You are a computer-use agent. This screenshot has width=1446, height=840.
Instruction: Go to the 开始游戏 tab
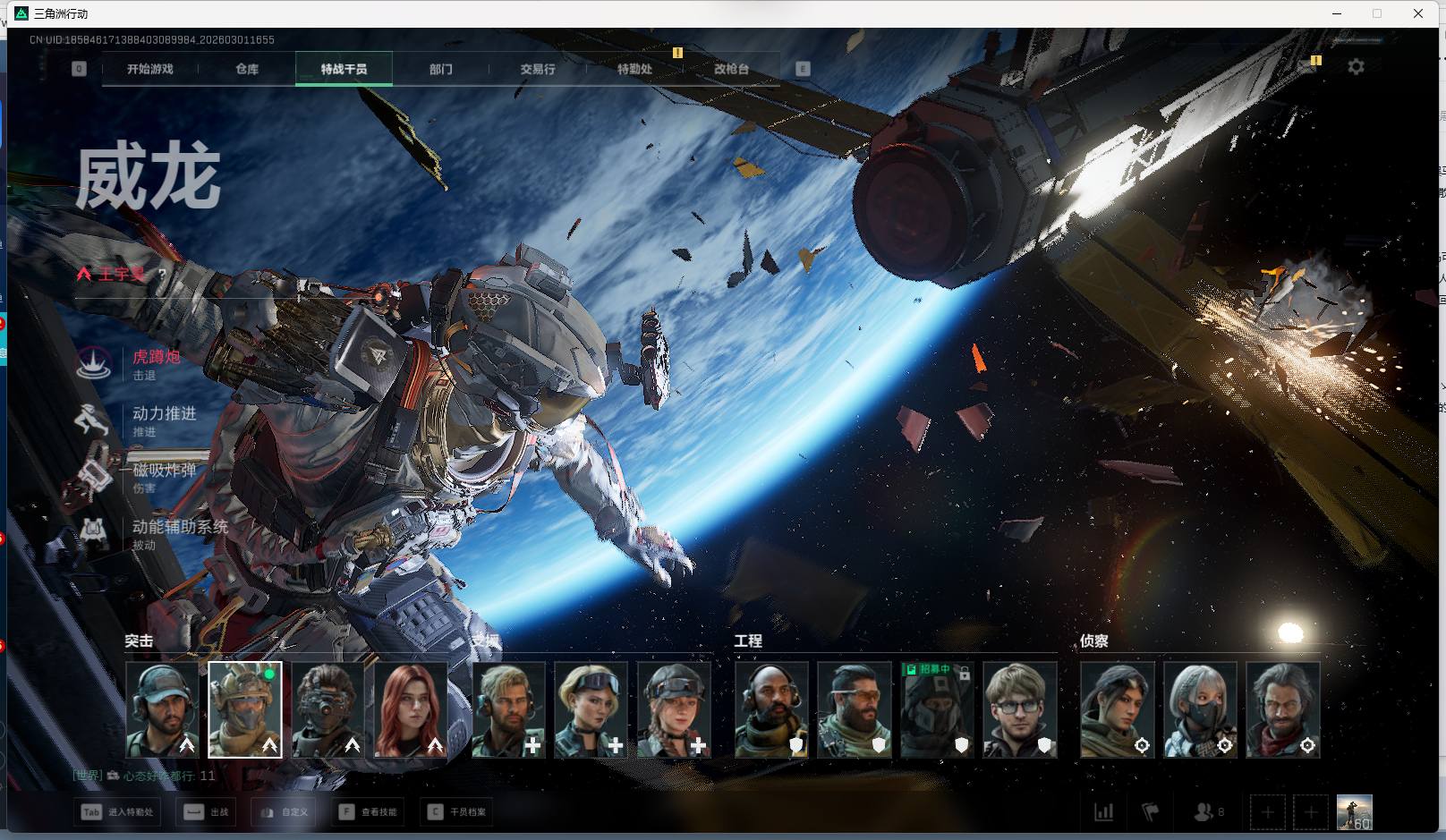150,69
